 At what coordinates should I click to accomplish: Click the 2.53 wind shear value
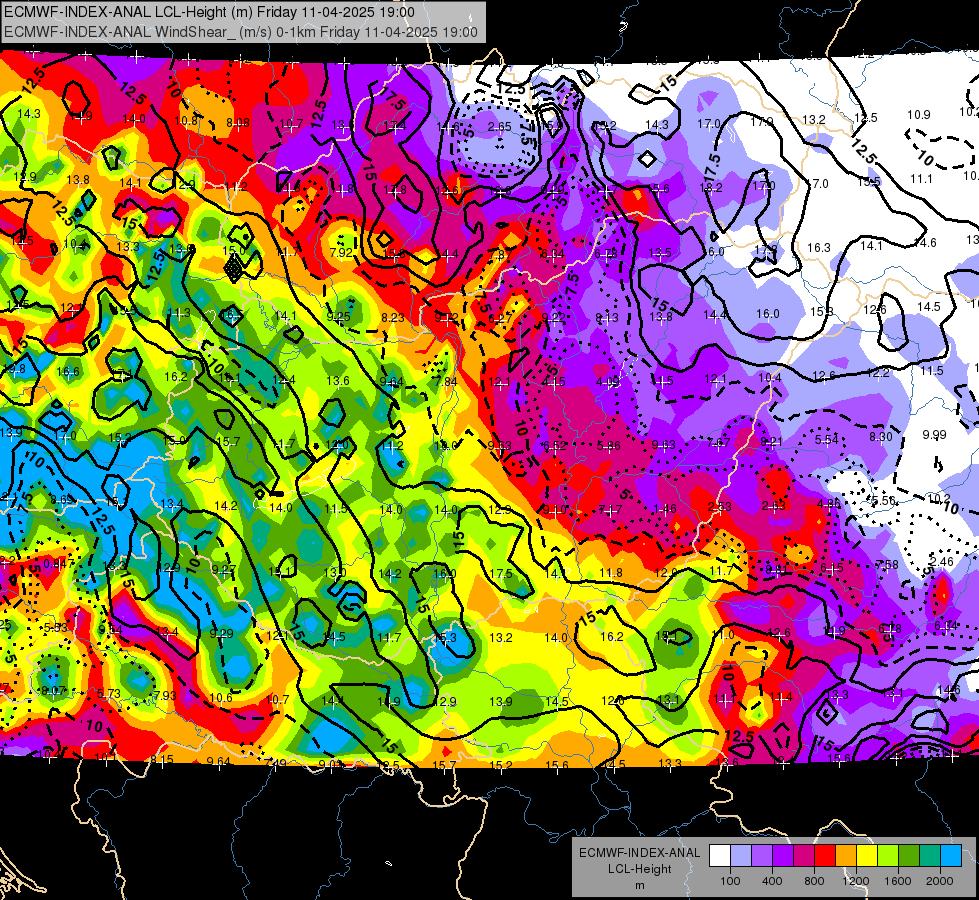(x=720, y=507)
